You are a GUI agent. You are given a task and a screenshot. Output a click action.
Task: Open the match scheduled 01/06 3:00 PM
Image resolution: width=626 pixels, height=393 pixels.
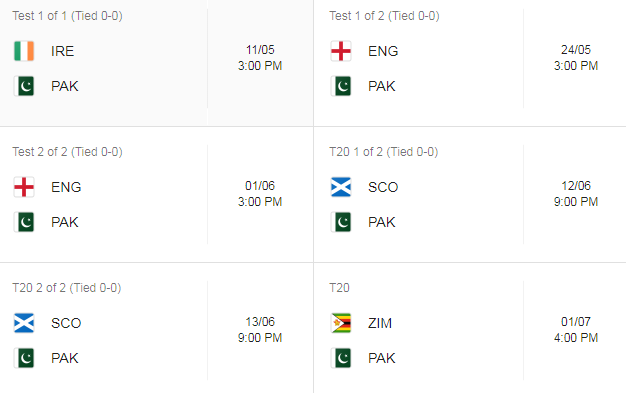(260, 194)
